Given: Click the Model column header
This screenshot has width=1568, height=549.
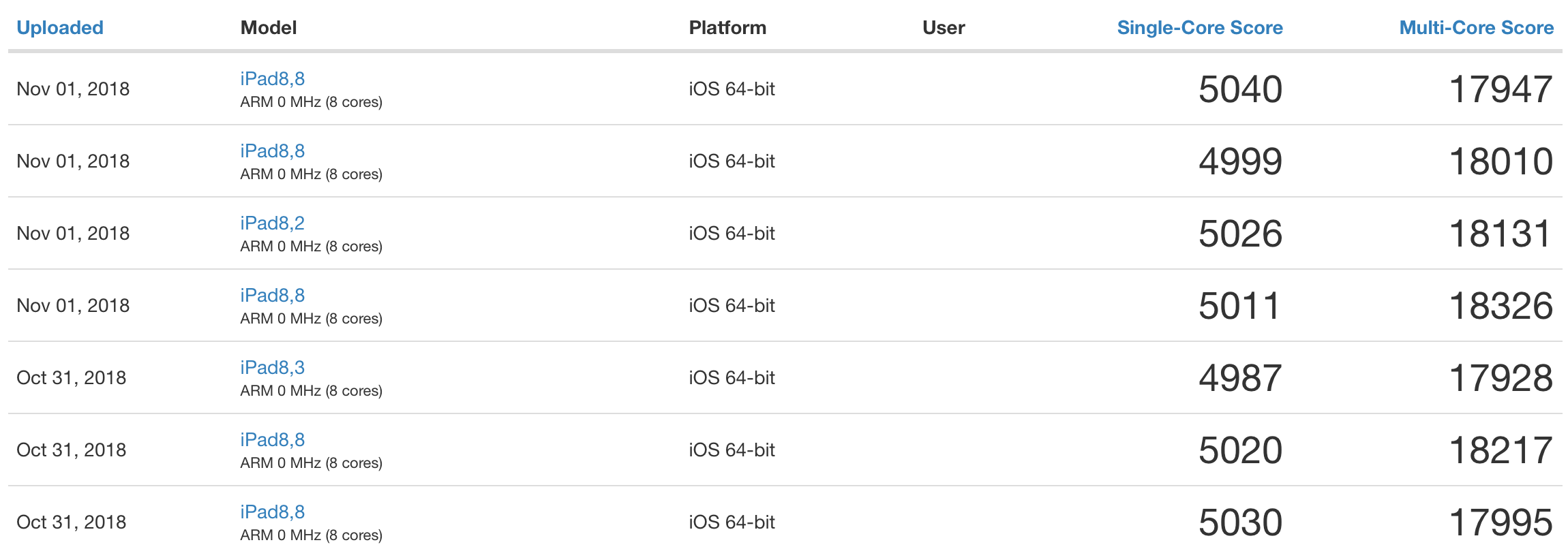Looking at the screenshot, I should click(x=269, y=28).
